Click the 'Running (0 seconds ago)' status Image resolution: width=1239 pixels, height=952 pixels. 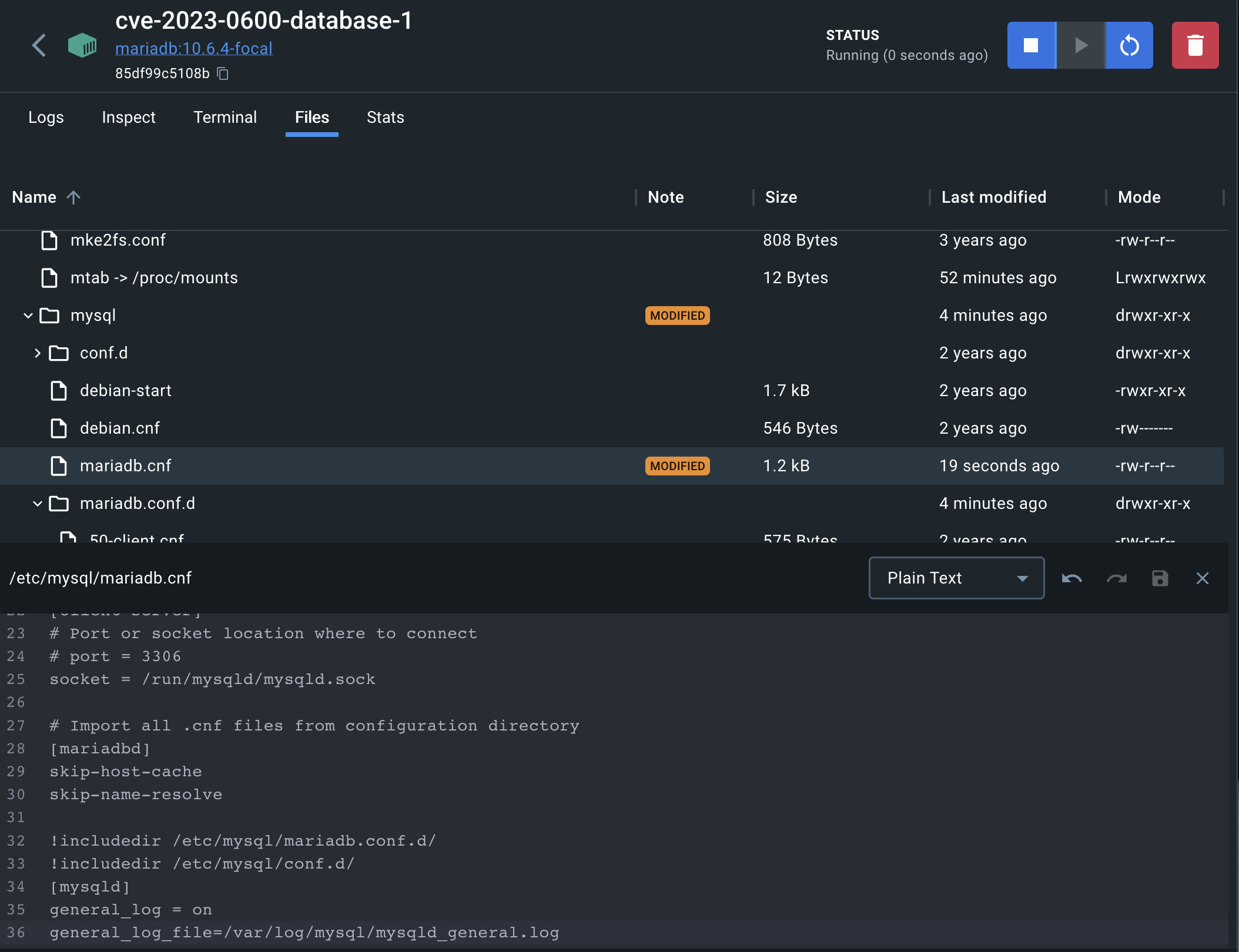point(906,55)
